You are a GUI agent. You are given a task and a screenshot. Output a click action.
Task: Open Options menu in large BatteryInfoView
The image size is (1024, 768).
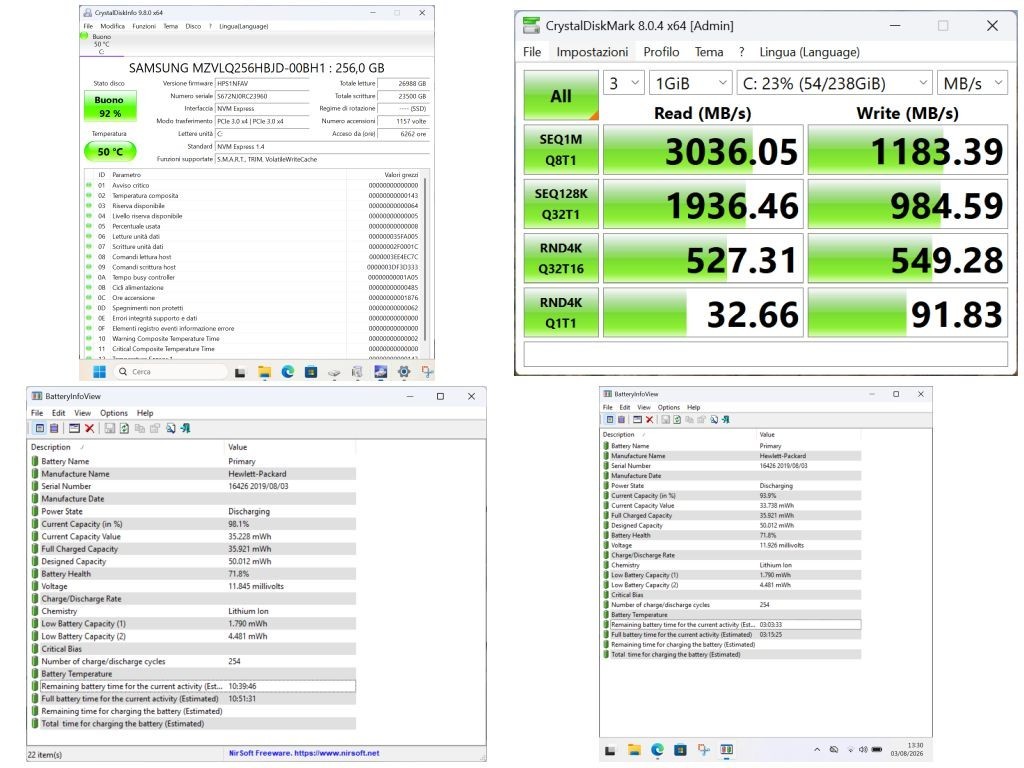[114, 413]
